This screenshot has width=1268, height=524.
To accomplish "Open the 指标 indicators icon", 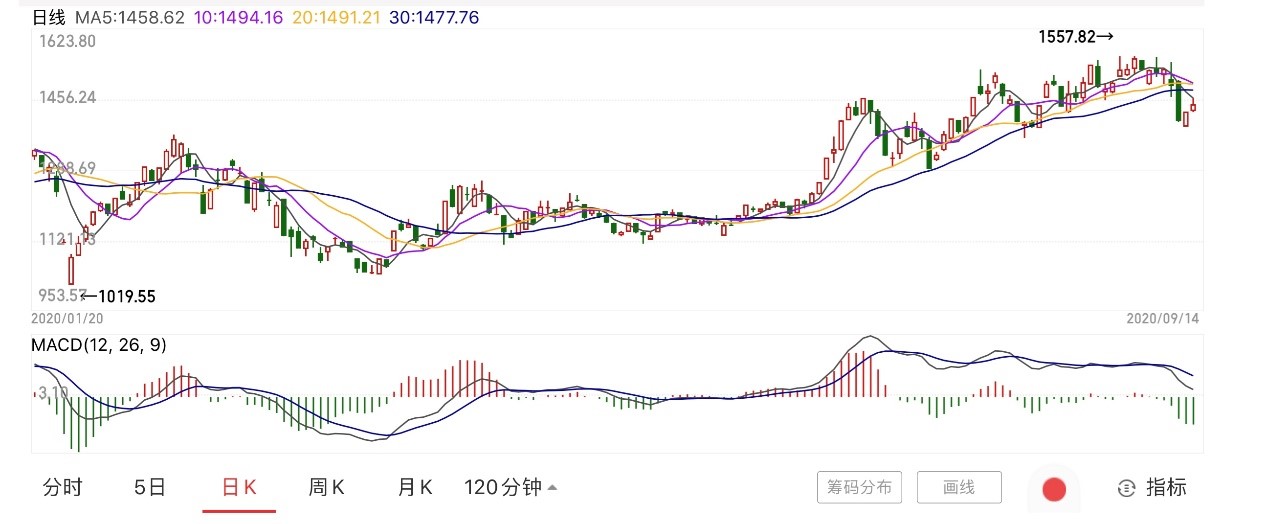I will (1127, 488).
